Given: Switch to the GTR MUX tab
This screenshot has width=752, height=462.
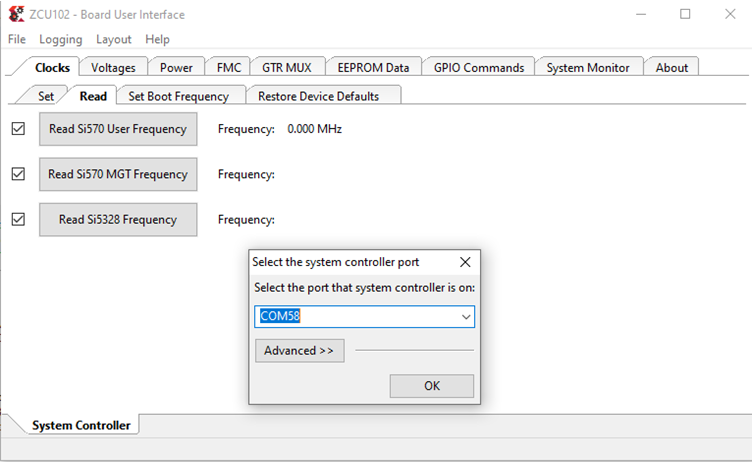Looking at the screenshot, I should (286, 67).
